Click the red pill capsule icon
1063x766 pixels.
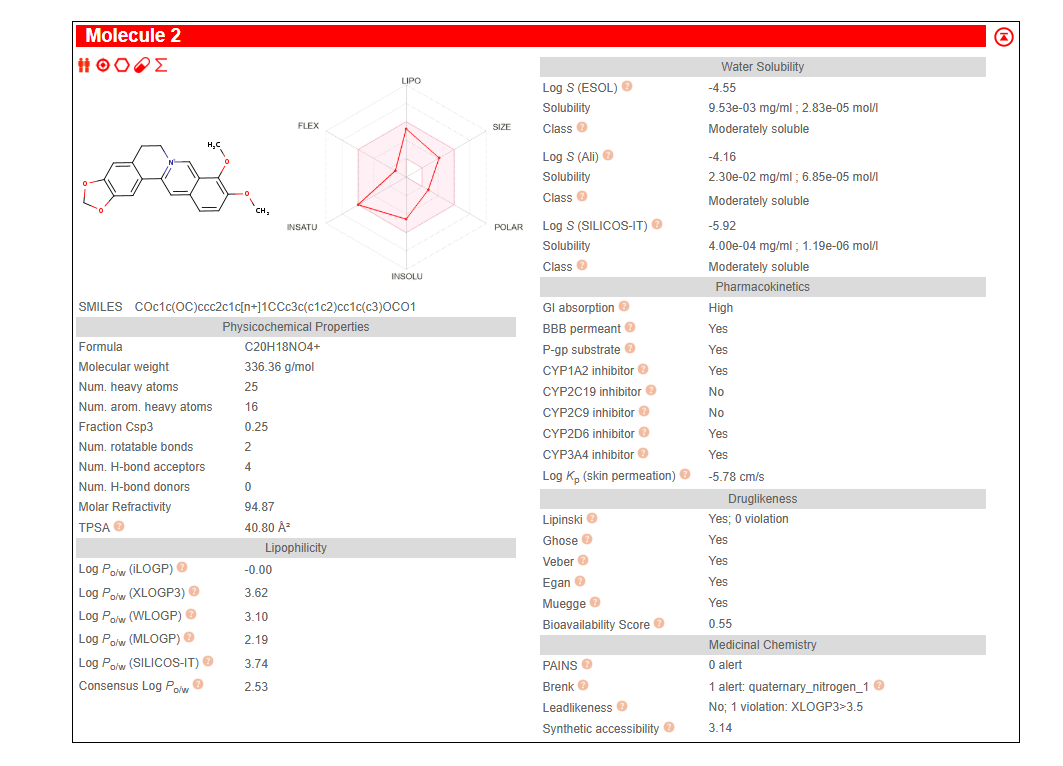pos(141,65)
